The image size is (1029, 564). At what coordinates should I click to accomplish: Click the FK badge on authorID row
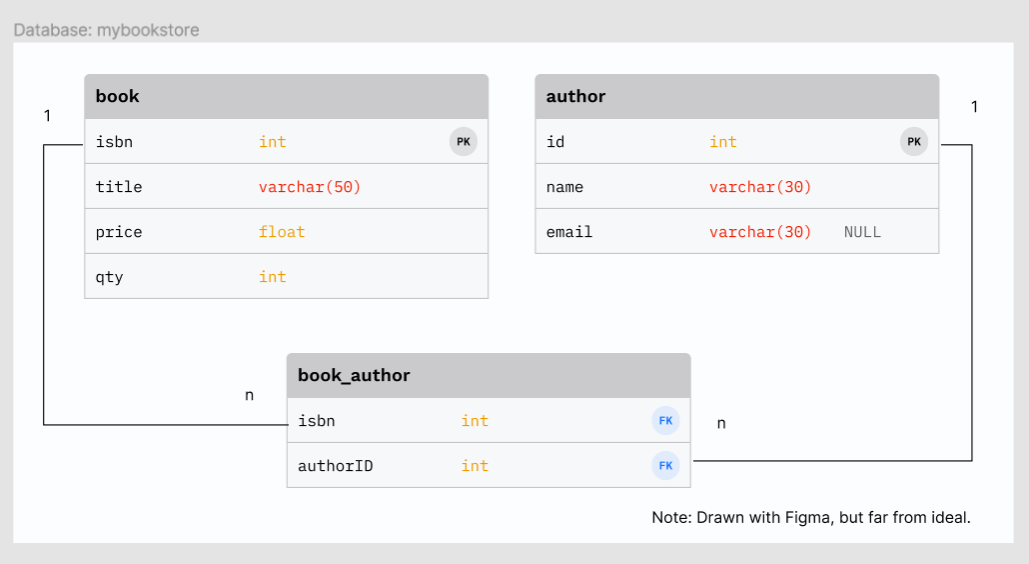coord(666,466)
